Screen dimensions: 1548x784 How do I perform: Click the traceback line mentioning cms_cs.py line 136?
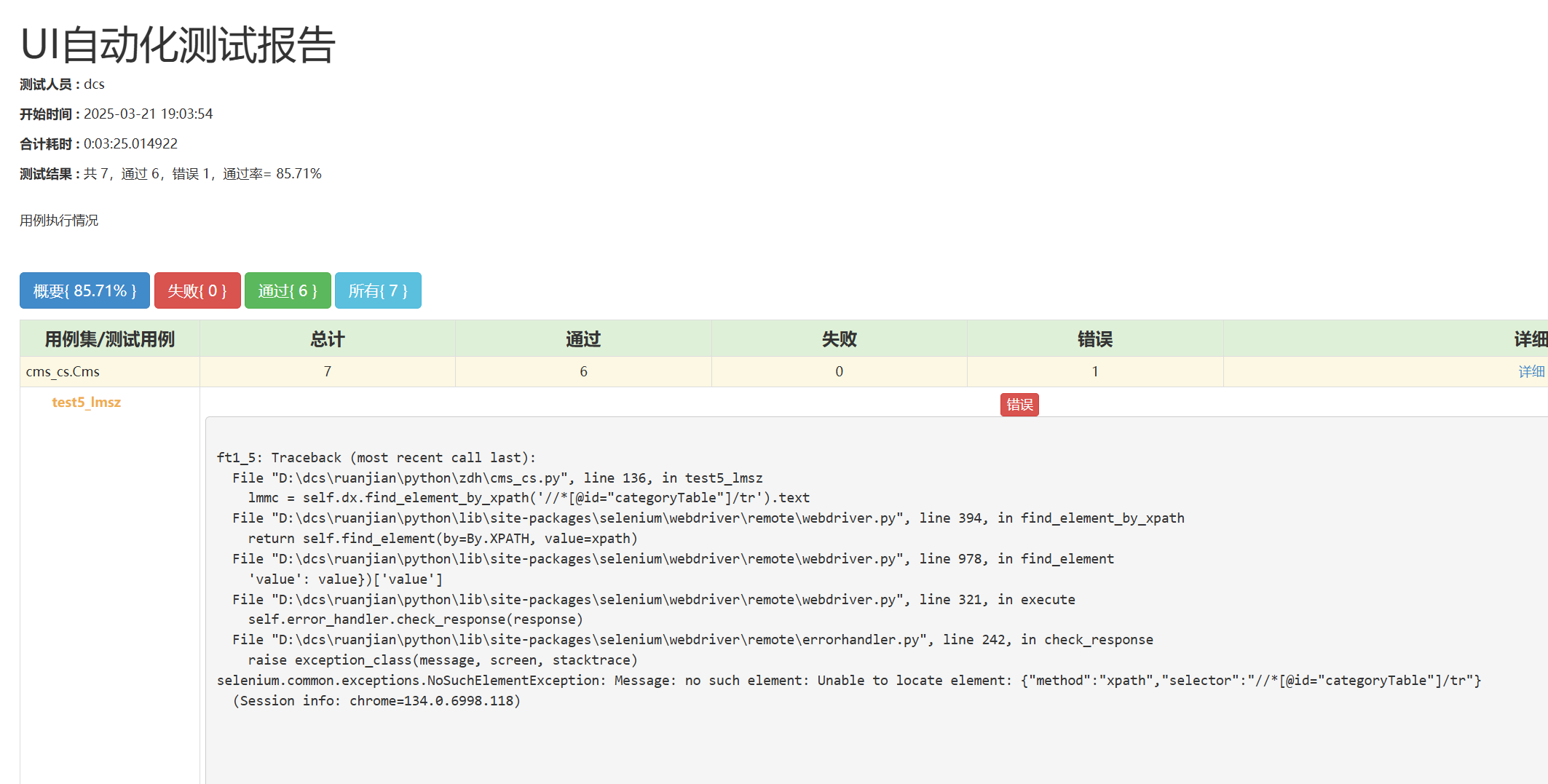click(497, 478)
